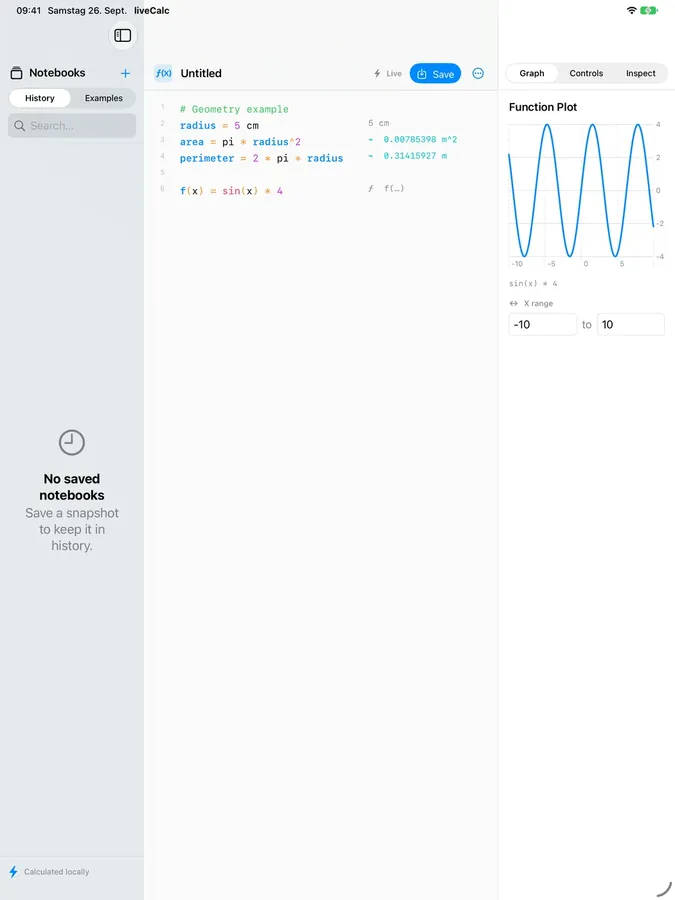Select the Controls tab
The width and height of the screenshot is (675, 900).
click(586, 73)
